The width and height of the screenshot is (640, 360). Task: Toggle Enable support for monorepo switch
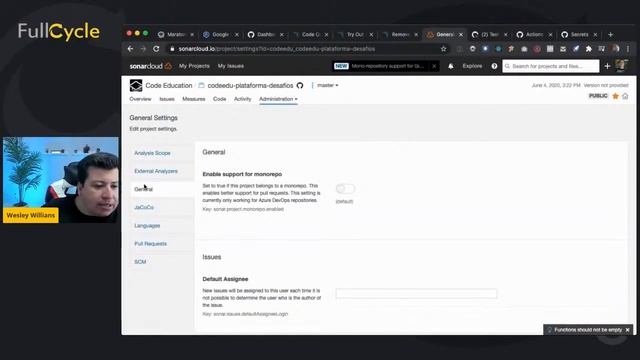coord(345,189)
